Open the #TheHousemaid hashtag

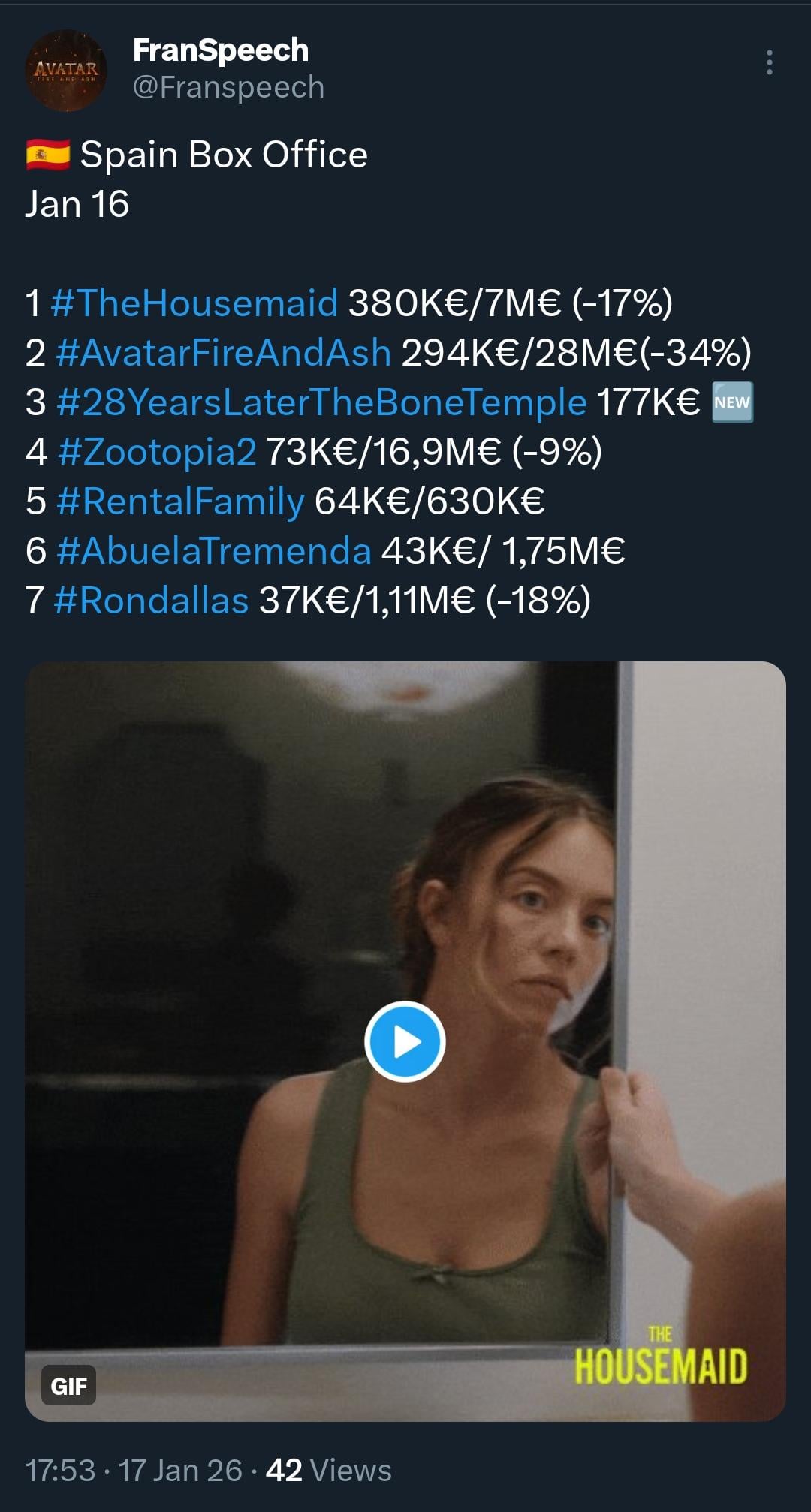pos(194,303)
